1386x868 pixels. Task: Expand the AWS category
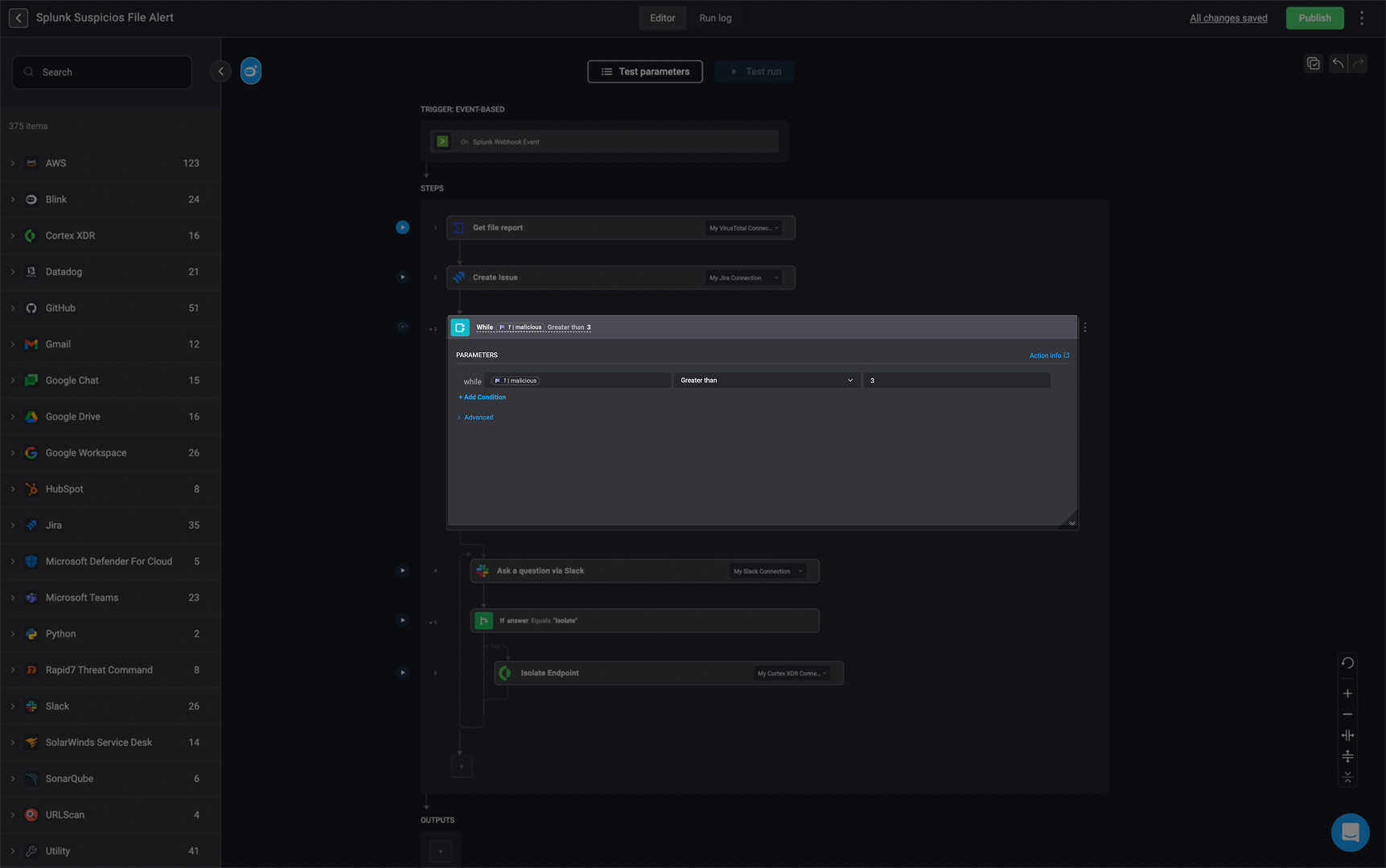13,163
